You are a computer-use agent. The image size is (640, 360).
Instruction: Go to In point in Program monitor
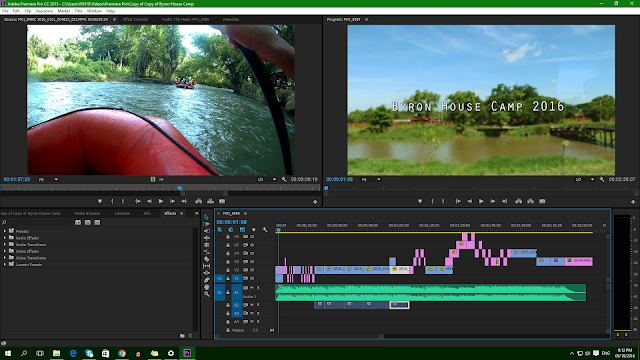point(458,201)
